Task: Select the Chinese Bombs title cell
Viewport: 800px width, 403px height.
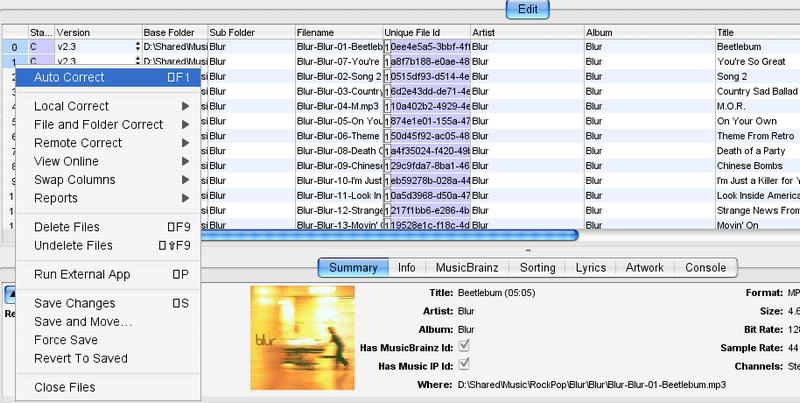Action: click(x=758, y=166)
